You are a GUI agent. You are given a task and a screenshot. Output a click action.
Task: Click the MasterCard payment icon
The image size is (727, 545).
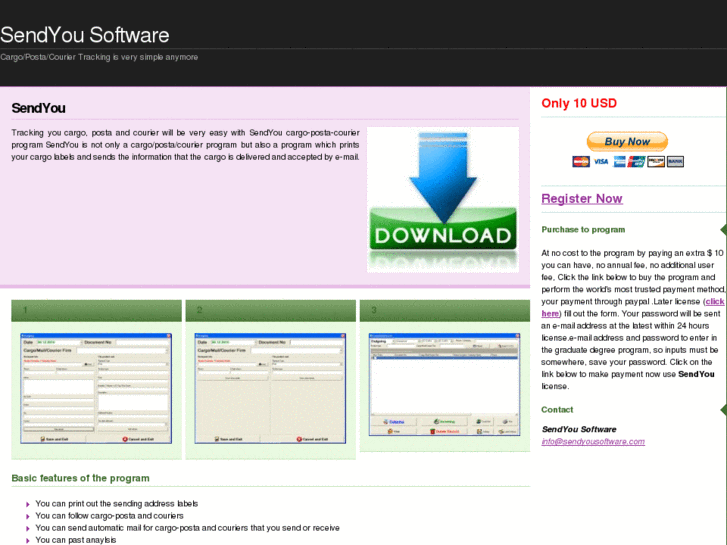coord(580,161)
